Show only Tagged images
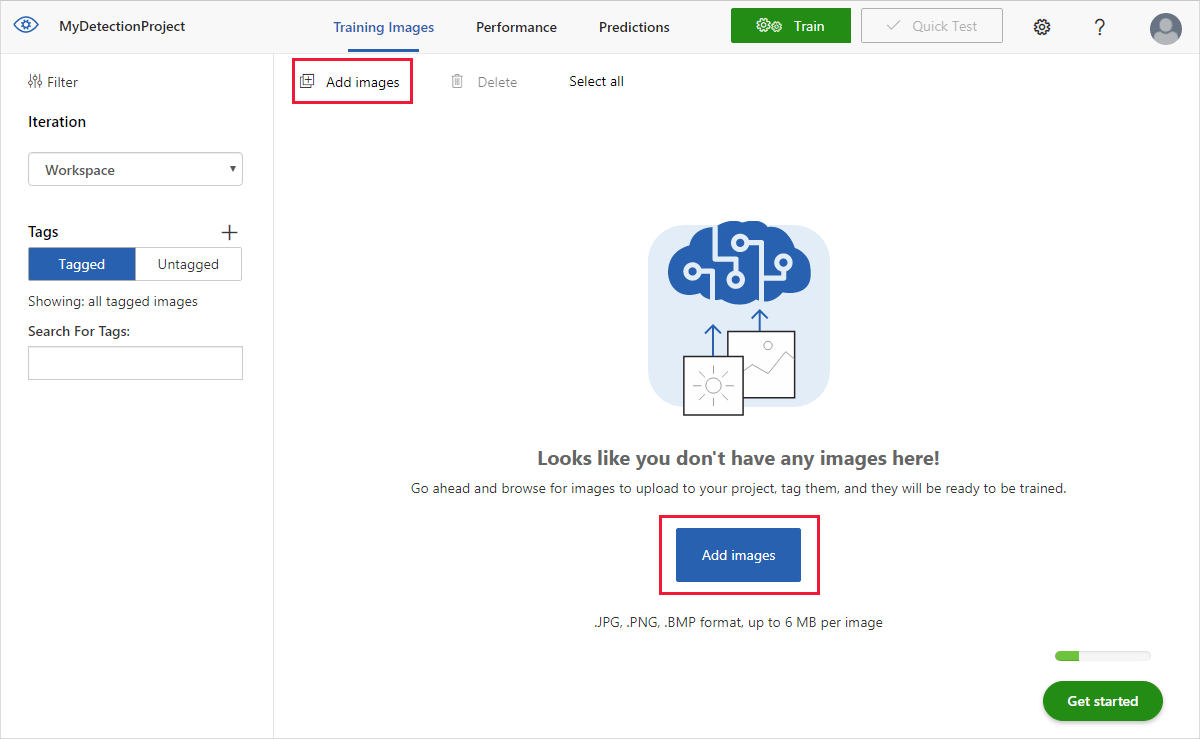Screen dimensions: 1200x739 pyautogui.click(x=81, y=264)
